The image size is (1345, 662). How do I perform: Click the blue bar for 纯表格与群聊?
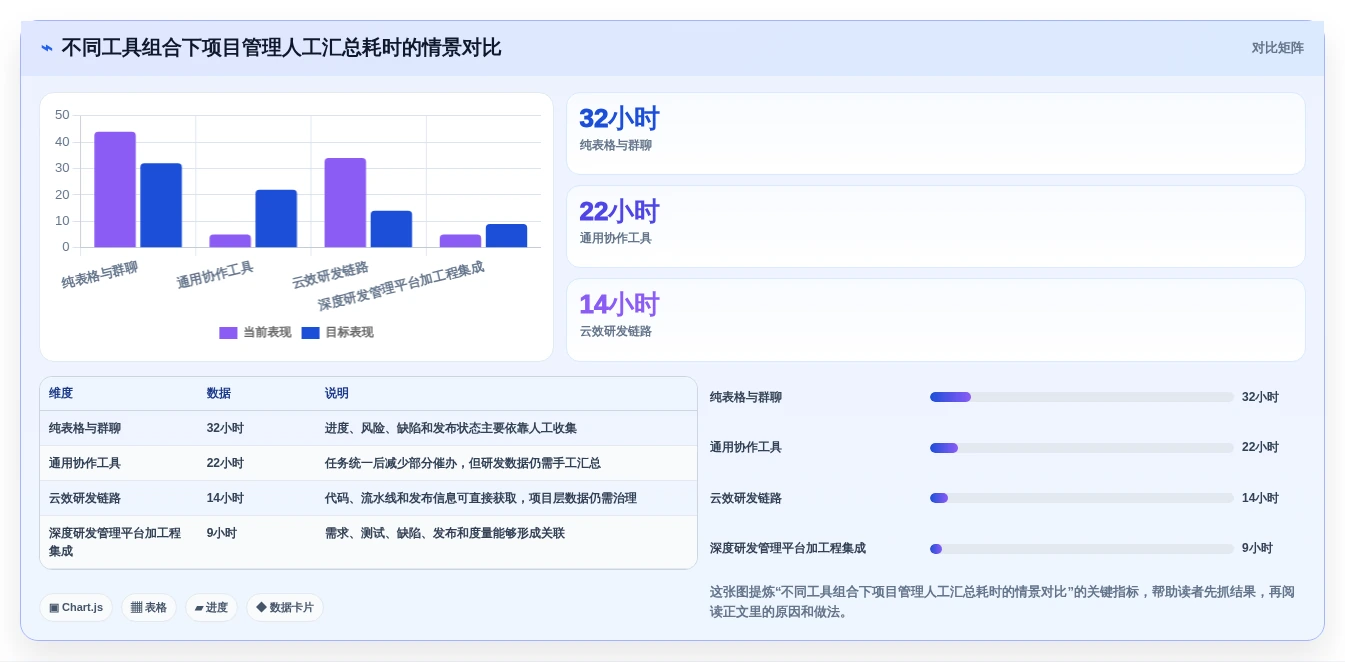(x=161, y=205)
